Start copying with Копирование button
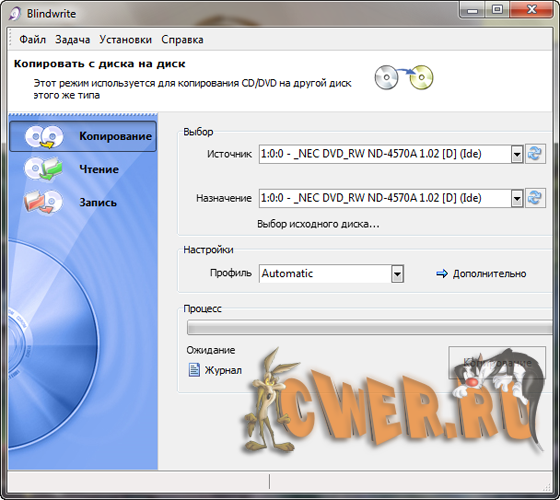This screenshot has height=500, width=560. click(497, 362)
